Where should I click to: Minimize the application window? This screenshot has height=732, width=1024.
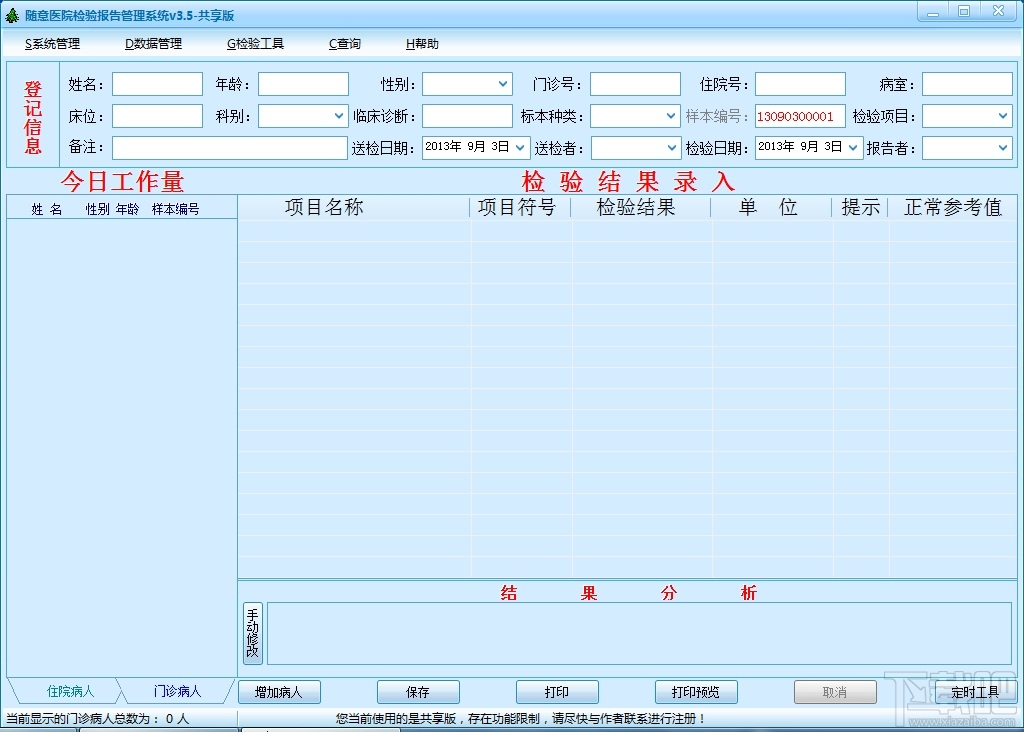[x=933, y=12]
